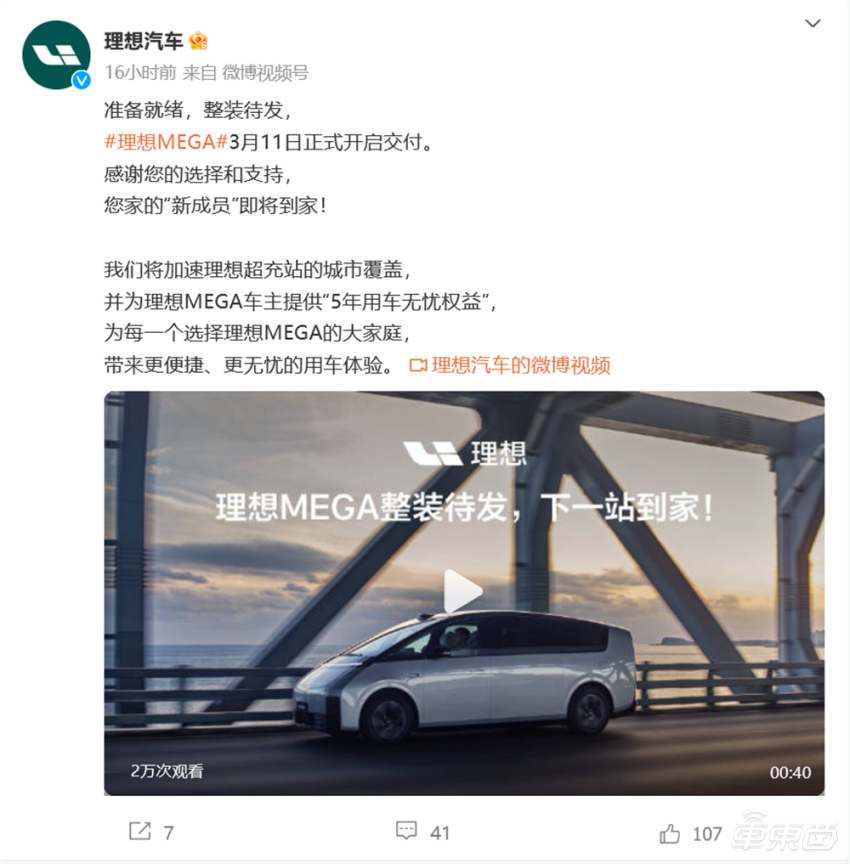Open the Li Auto profile avatar

pyautogui.click(x=56, y=55)
